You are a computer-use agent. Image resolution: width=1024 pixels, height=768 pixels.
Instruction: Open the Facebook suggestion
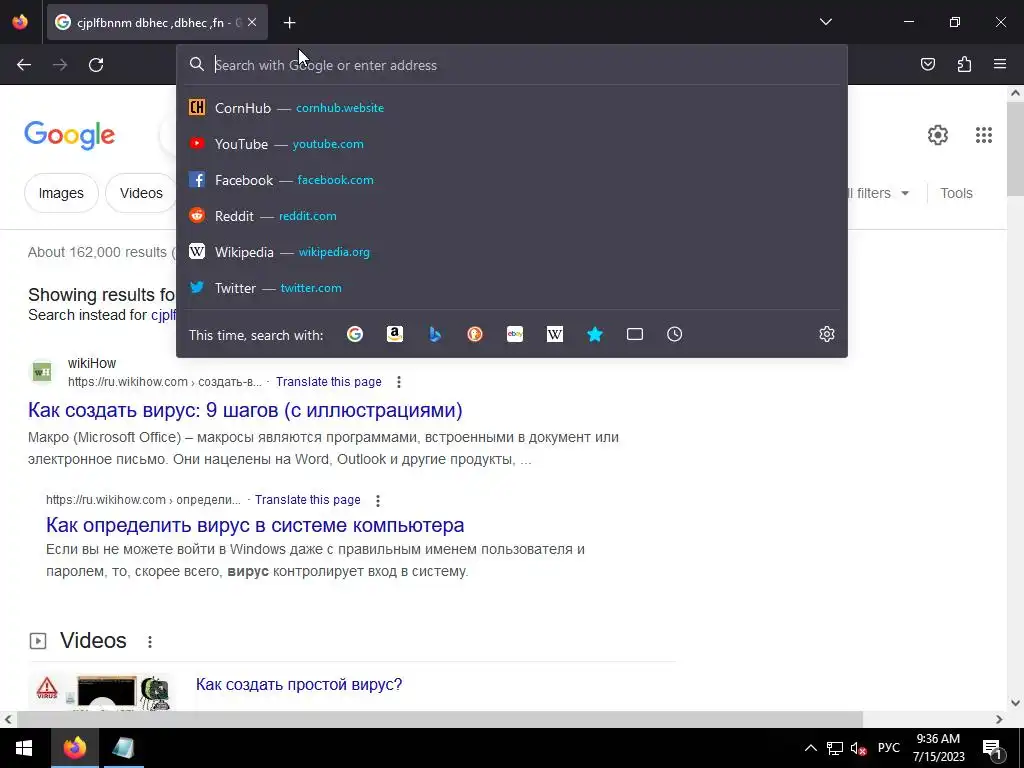[x=512, y=180]
